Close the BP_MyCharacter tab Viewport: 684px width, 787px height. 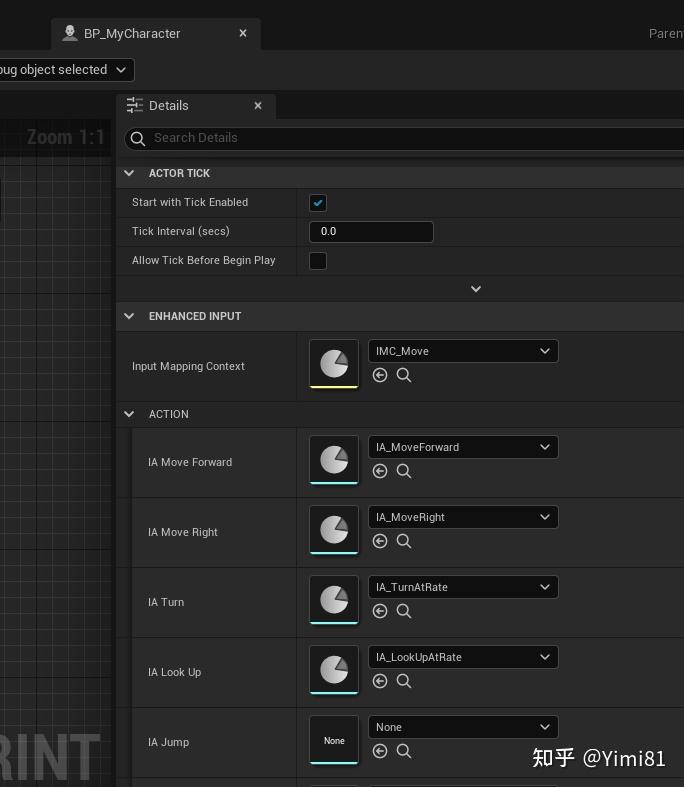(x=243, y=33)
